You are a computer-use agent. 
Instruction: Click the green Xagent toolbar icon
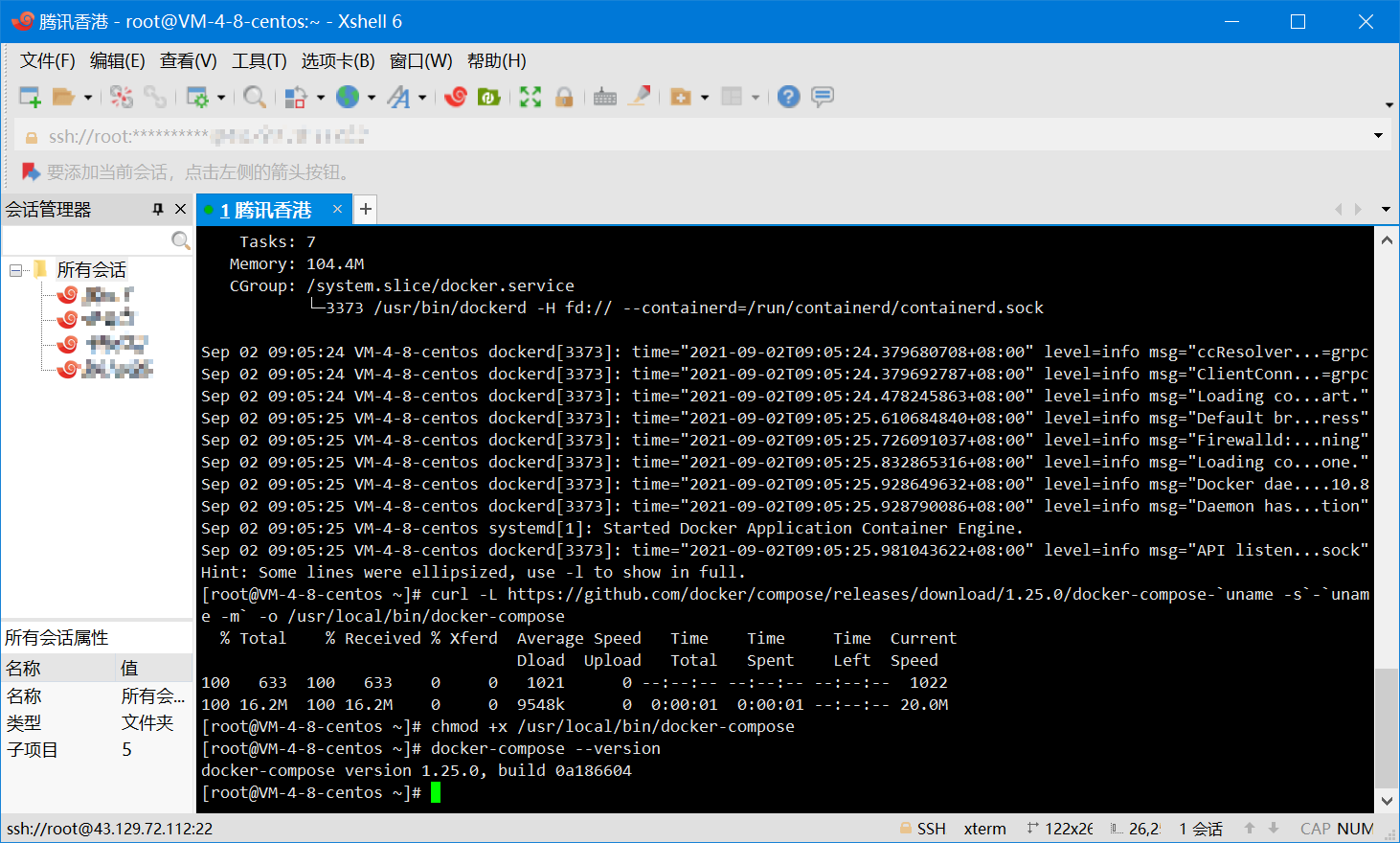489,97
